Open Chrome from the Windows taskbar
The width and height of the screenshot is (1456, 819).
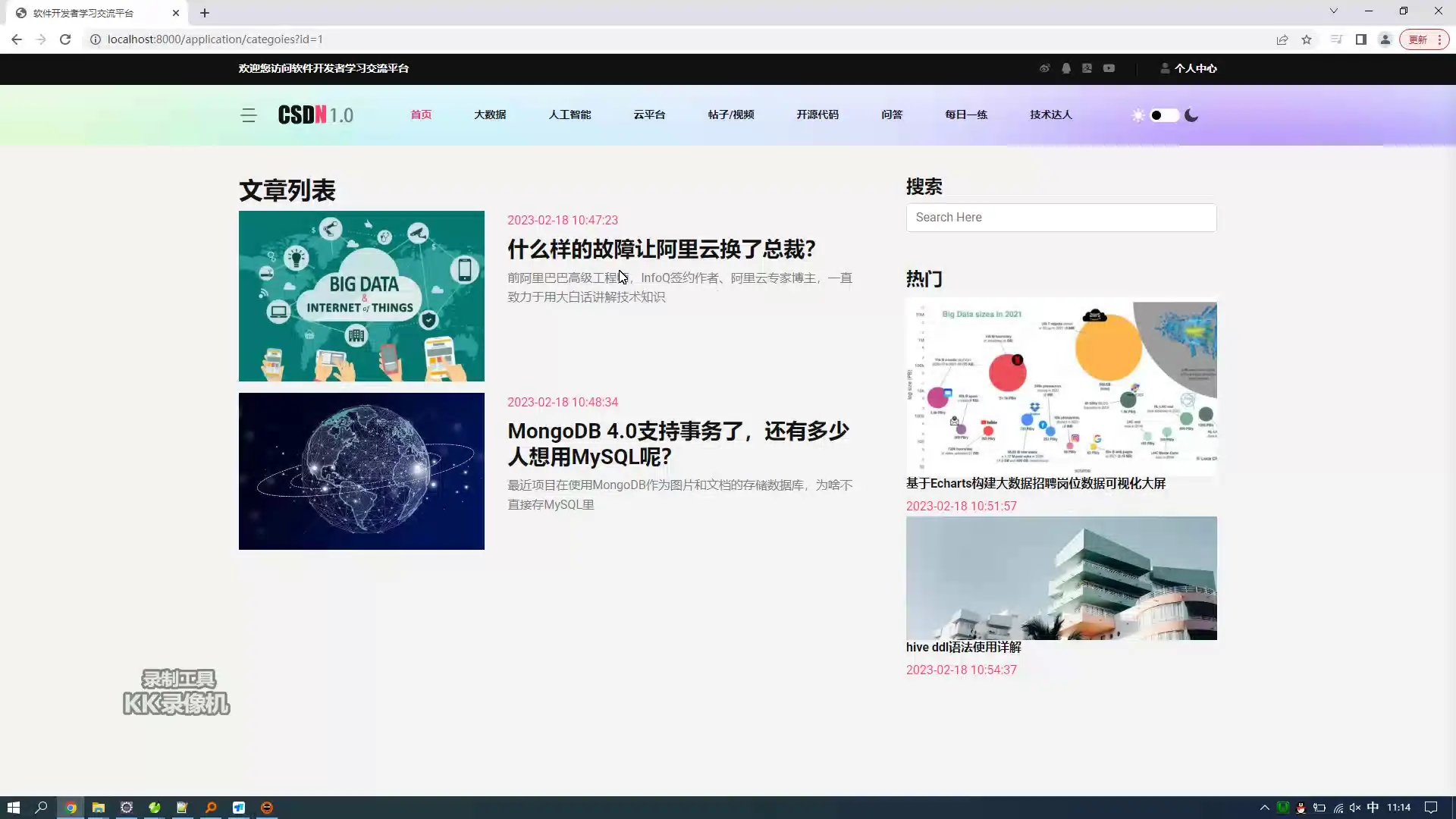[71, 808]
